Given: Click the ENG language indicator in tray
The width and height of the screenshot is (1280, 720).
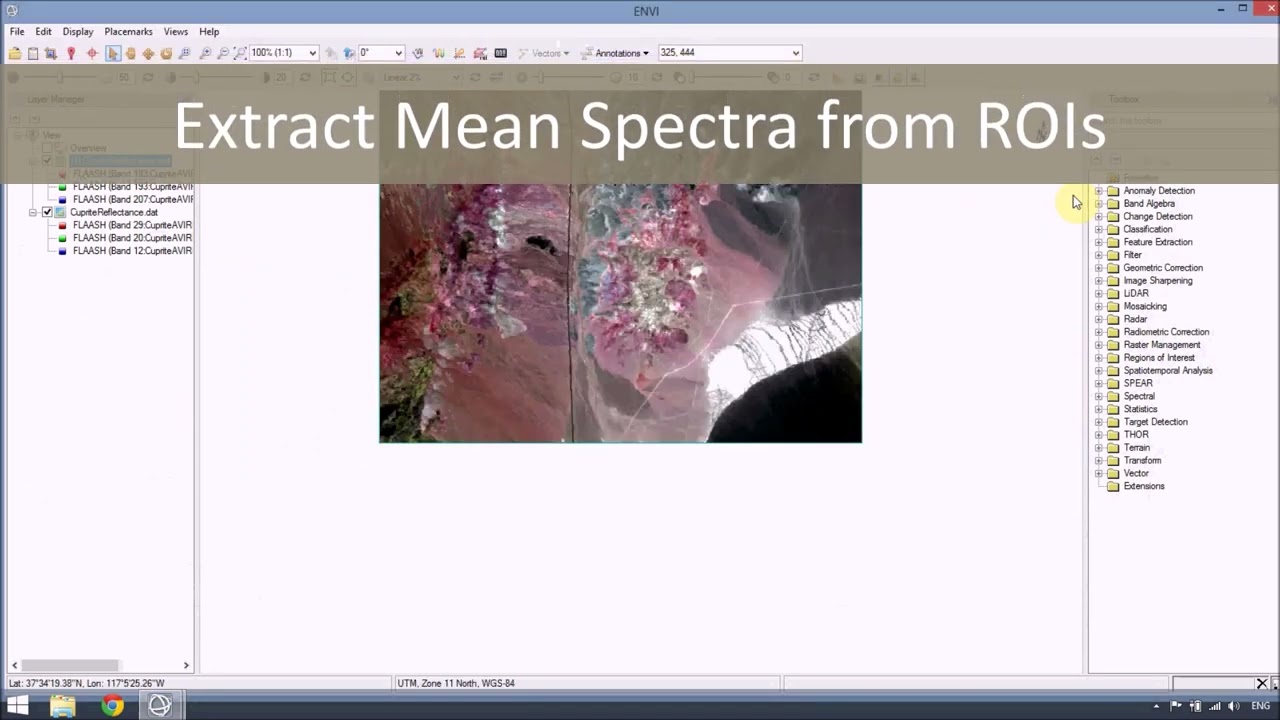Looking at the screenshot, I should click(1260, 706).
